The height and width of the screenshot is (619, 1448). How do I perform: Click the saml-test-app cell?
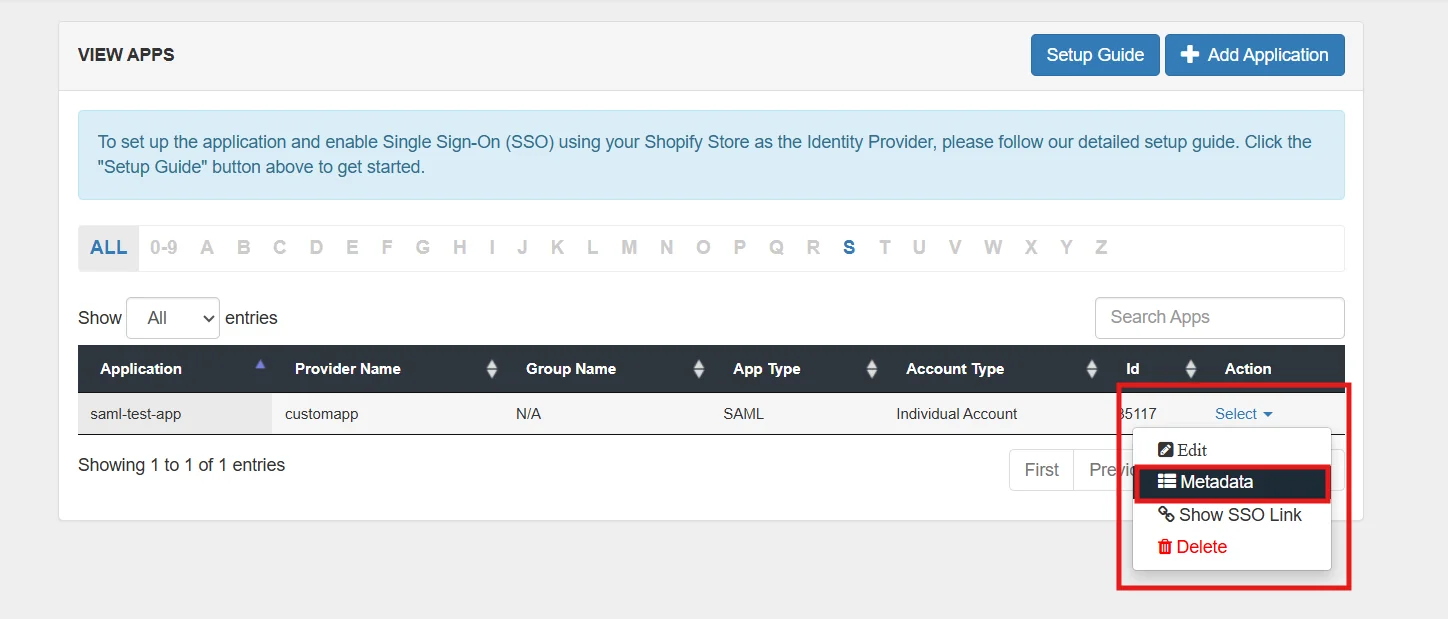click(x=175, y=413)
